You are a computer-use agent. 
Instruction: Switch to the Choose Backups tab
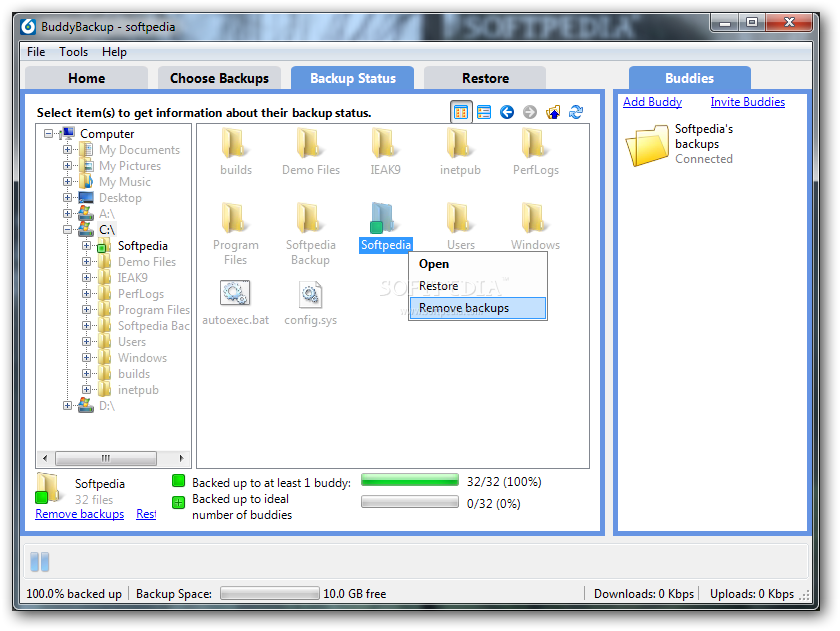point(219,78)
